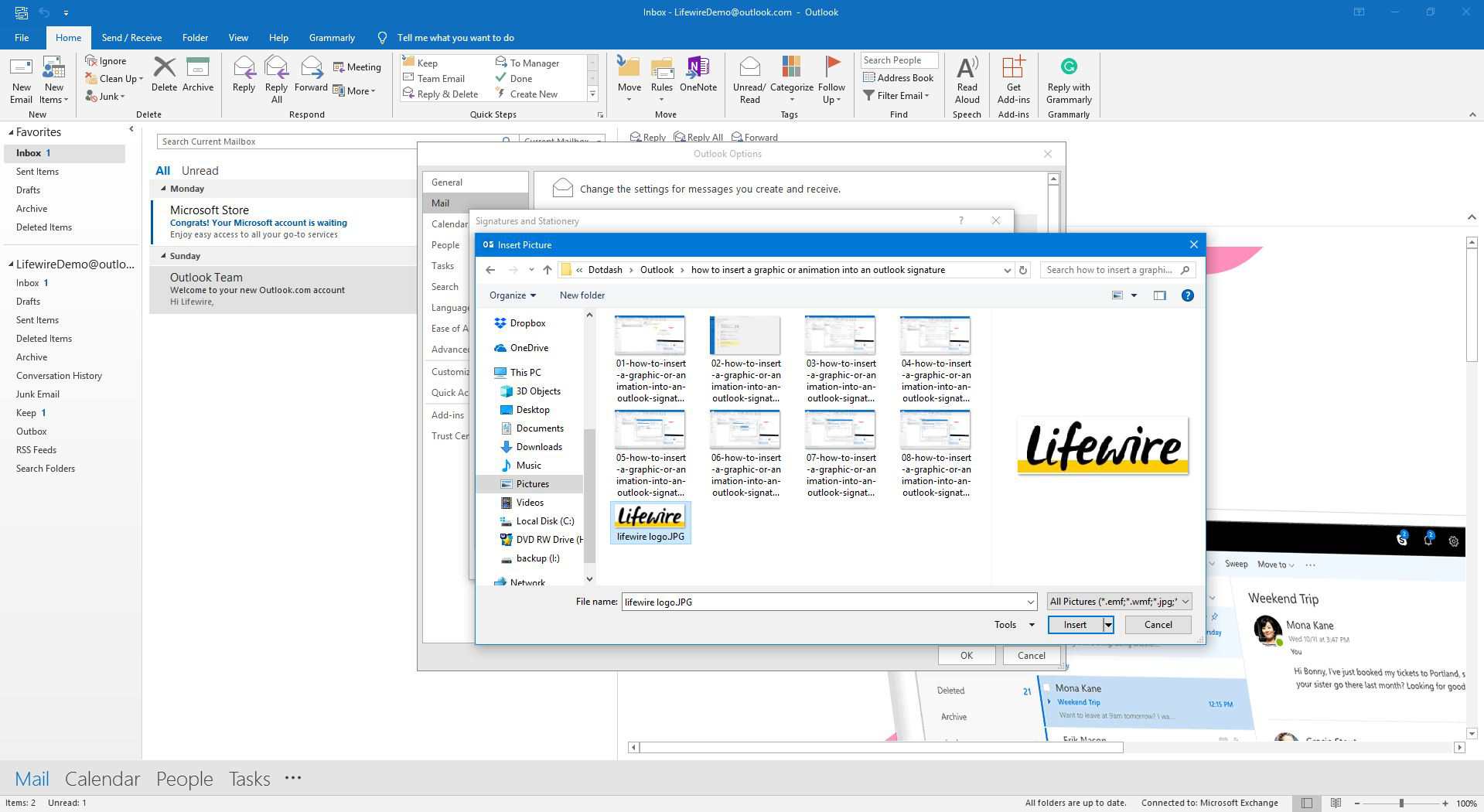The height and width of the screenshot is (812, 1484).
Task: Switch to the View tab
Action: point(238,38)
